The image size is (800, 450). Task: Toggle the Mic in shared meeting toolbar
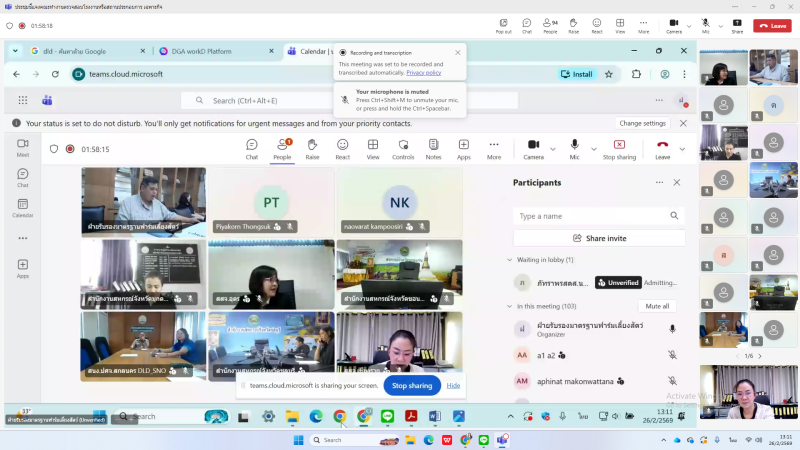(574, 147)
